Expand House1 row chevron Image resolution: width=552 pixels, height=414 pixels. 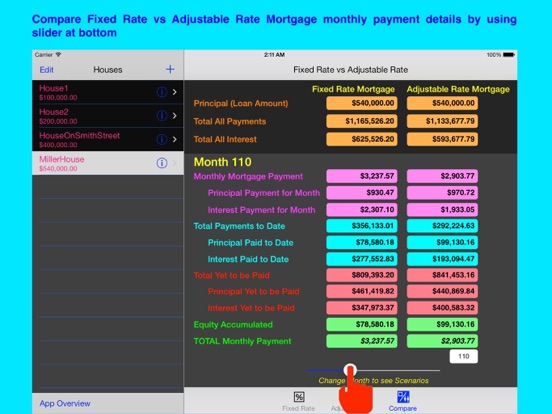175,92
